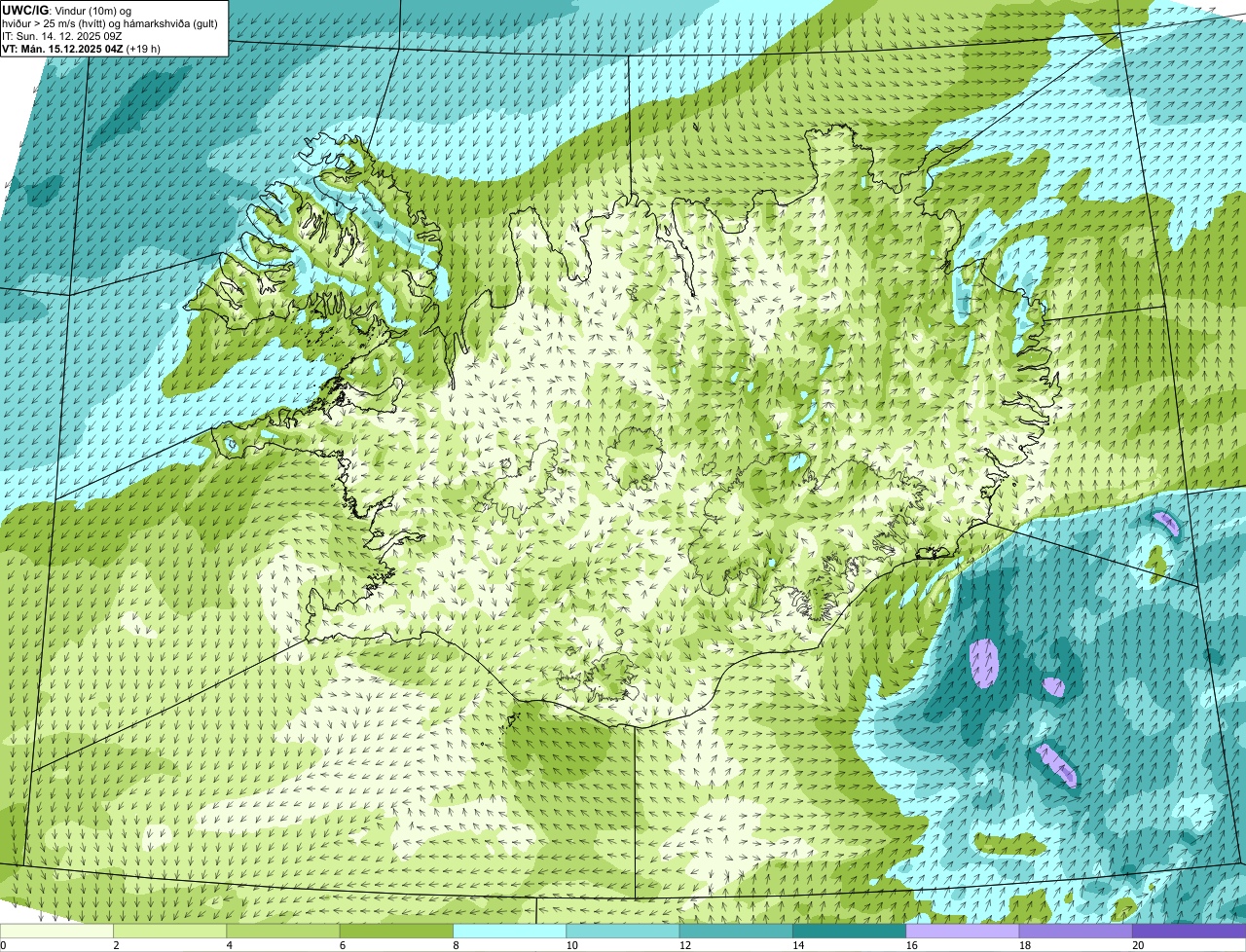This screenshot has height=952, width=1246.
Task: Select the above 20 m/s dark purple swatch
Action: [1189, 931]
